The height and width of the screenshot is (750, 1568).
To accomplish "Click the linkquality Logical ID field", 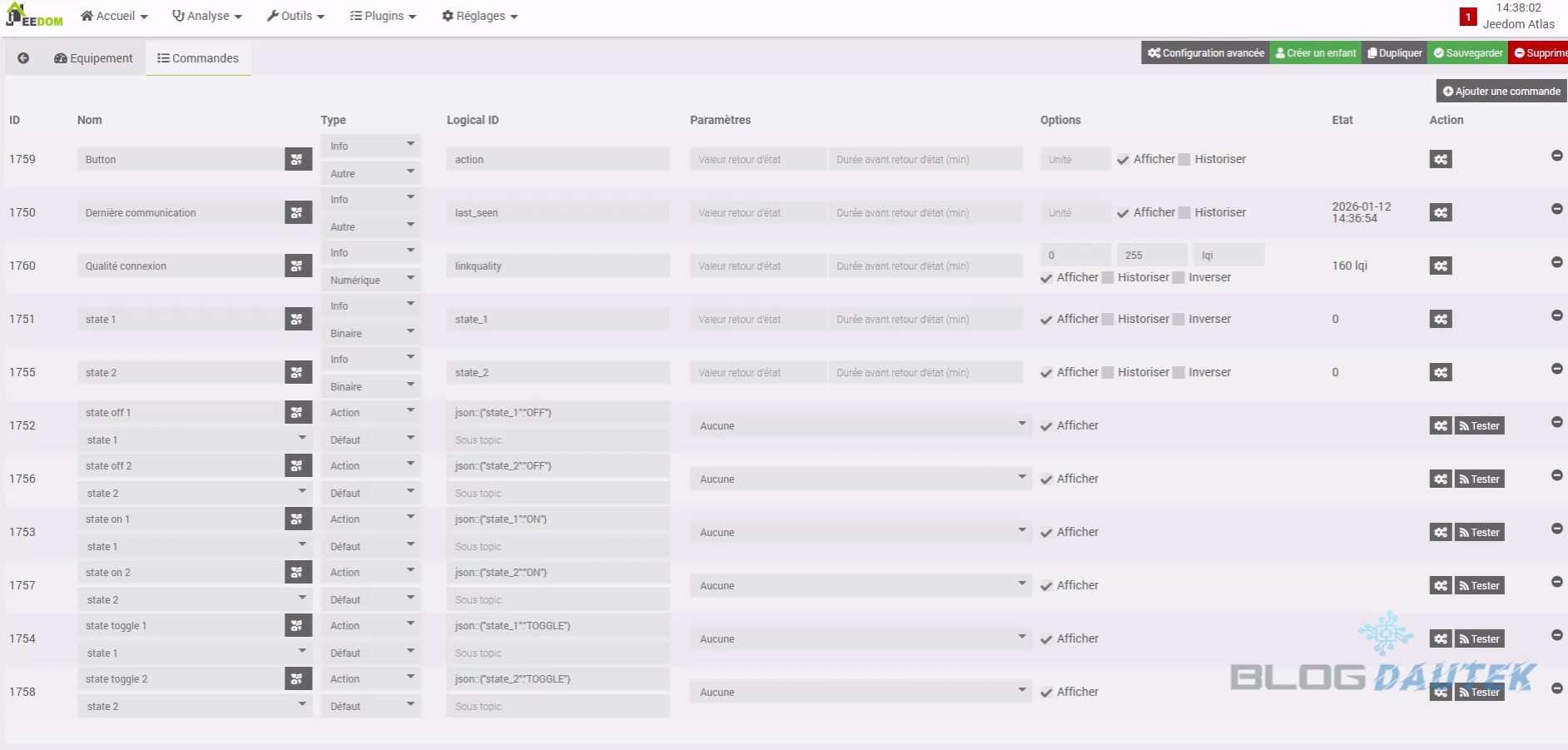I will tap(558, 266).
